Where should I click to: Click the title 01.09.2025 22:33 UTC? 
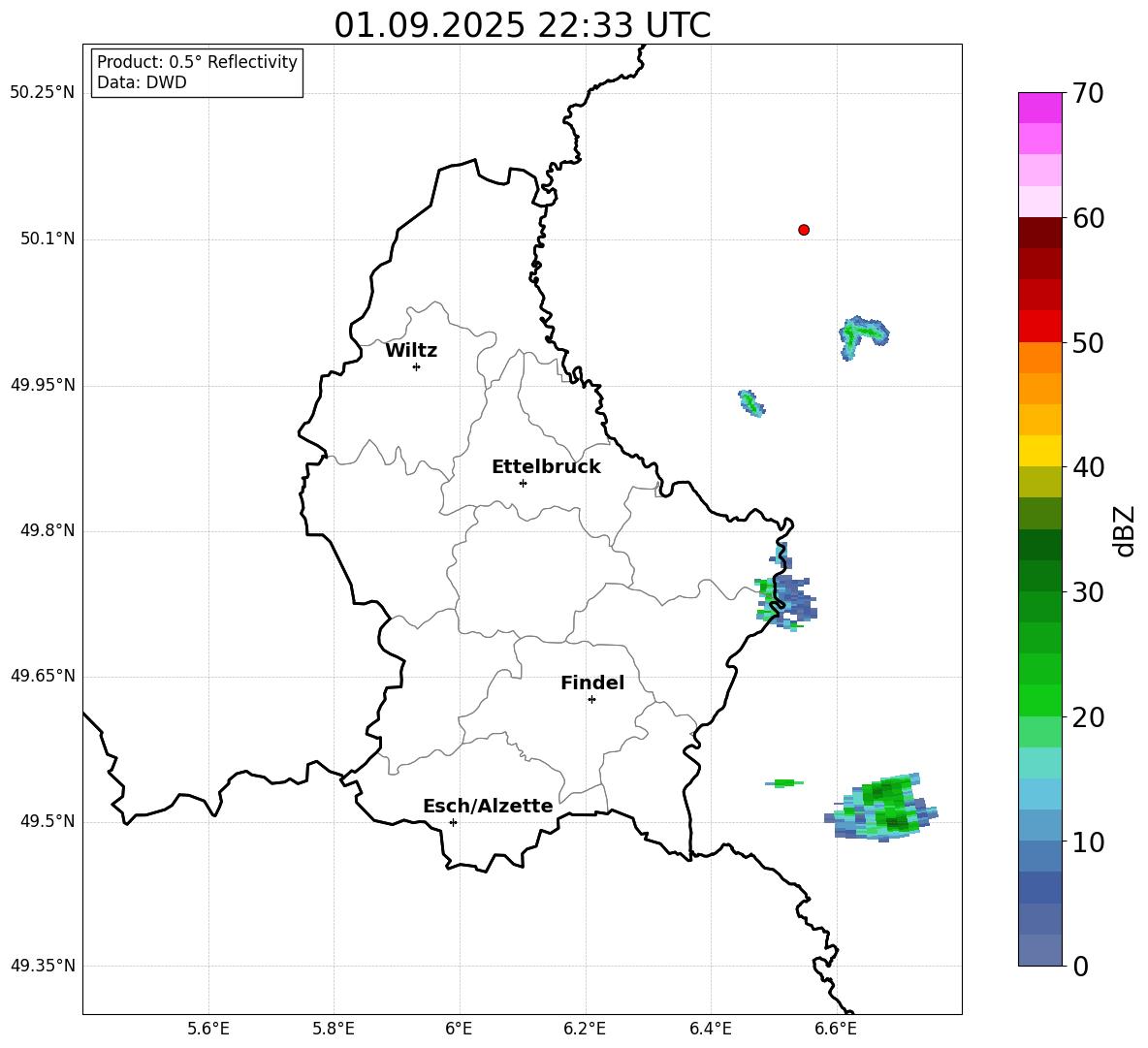(522, 25)
